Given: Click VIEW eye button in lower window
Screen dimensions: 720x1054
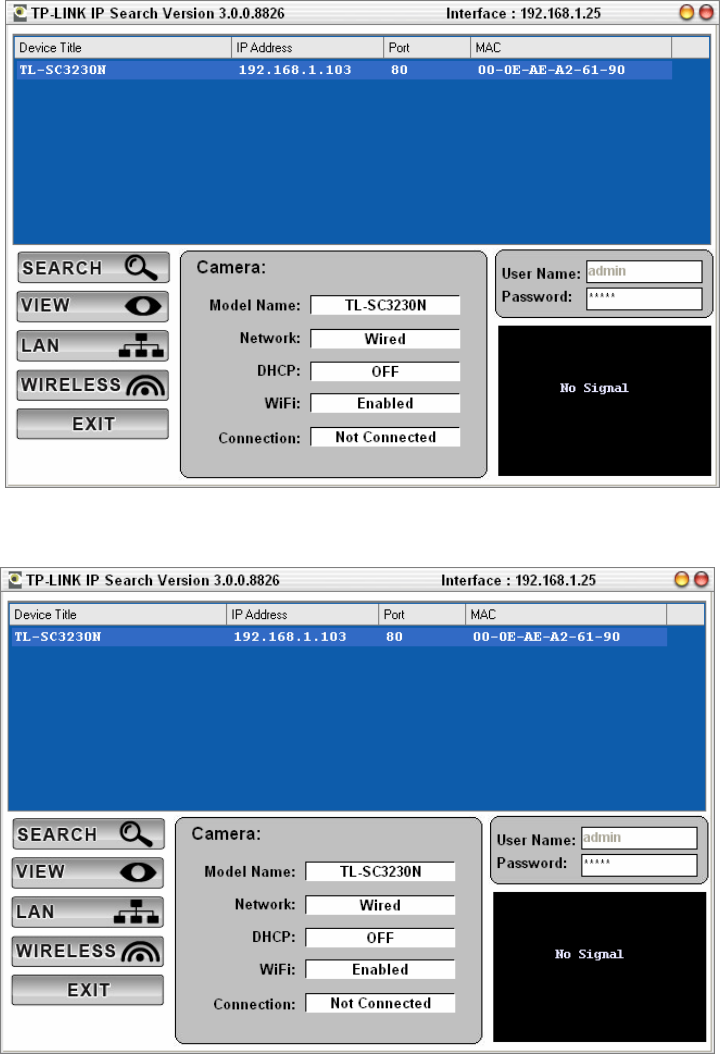Looking at the screenshot, I should tap(88, 873).
